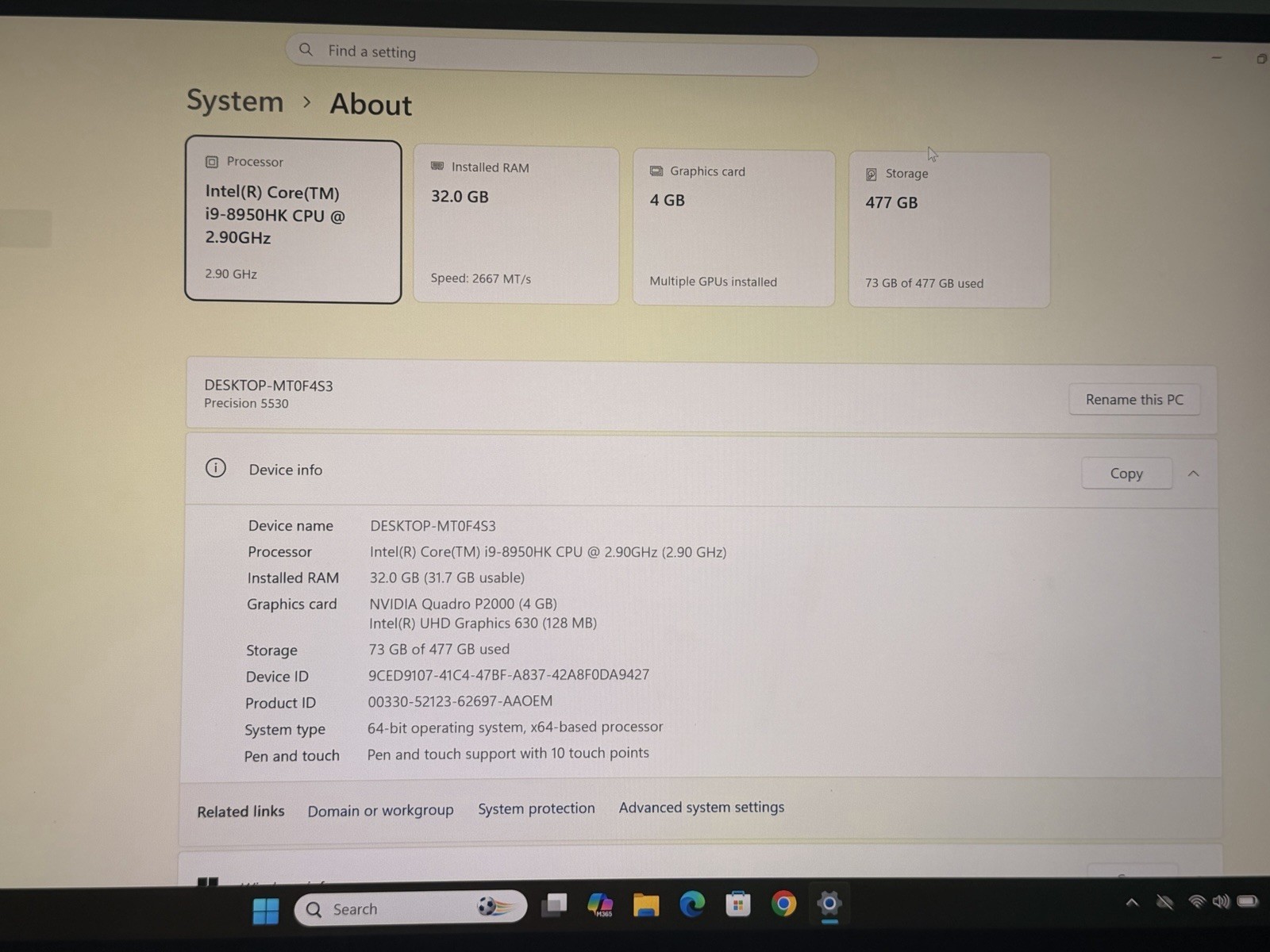1270x952 pixels.
Task: Click the taskbar Search box
Action: [410, 908]
